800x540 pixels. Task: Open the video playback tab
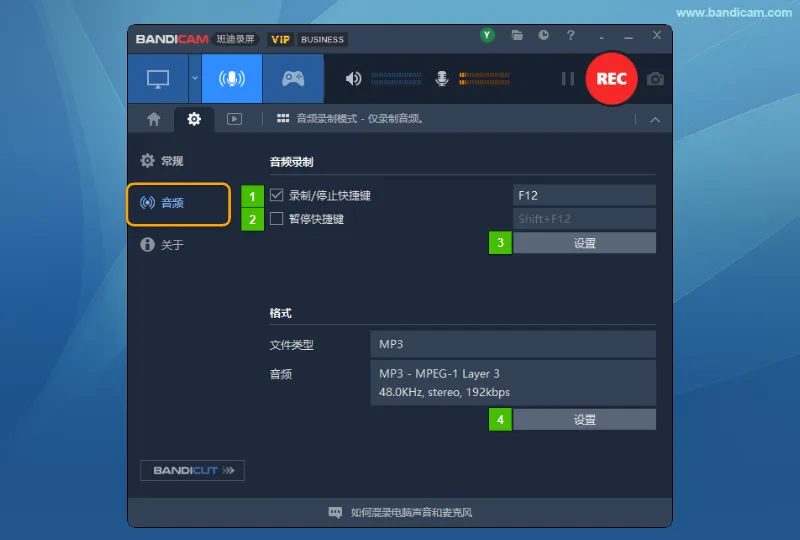click(234, 119)
